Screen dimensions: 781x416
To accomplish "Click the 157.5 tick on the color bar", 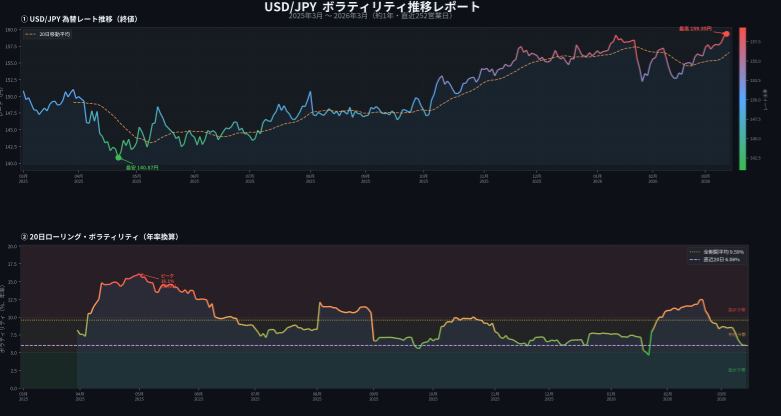I will (x=755, y=42).
